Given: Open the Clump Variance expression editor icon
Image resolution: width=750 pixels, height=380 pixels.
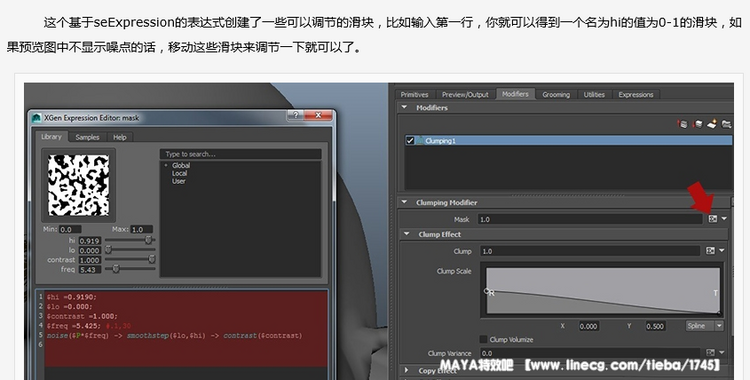Looking at the screenshot, I should tap(711, 353).
